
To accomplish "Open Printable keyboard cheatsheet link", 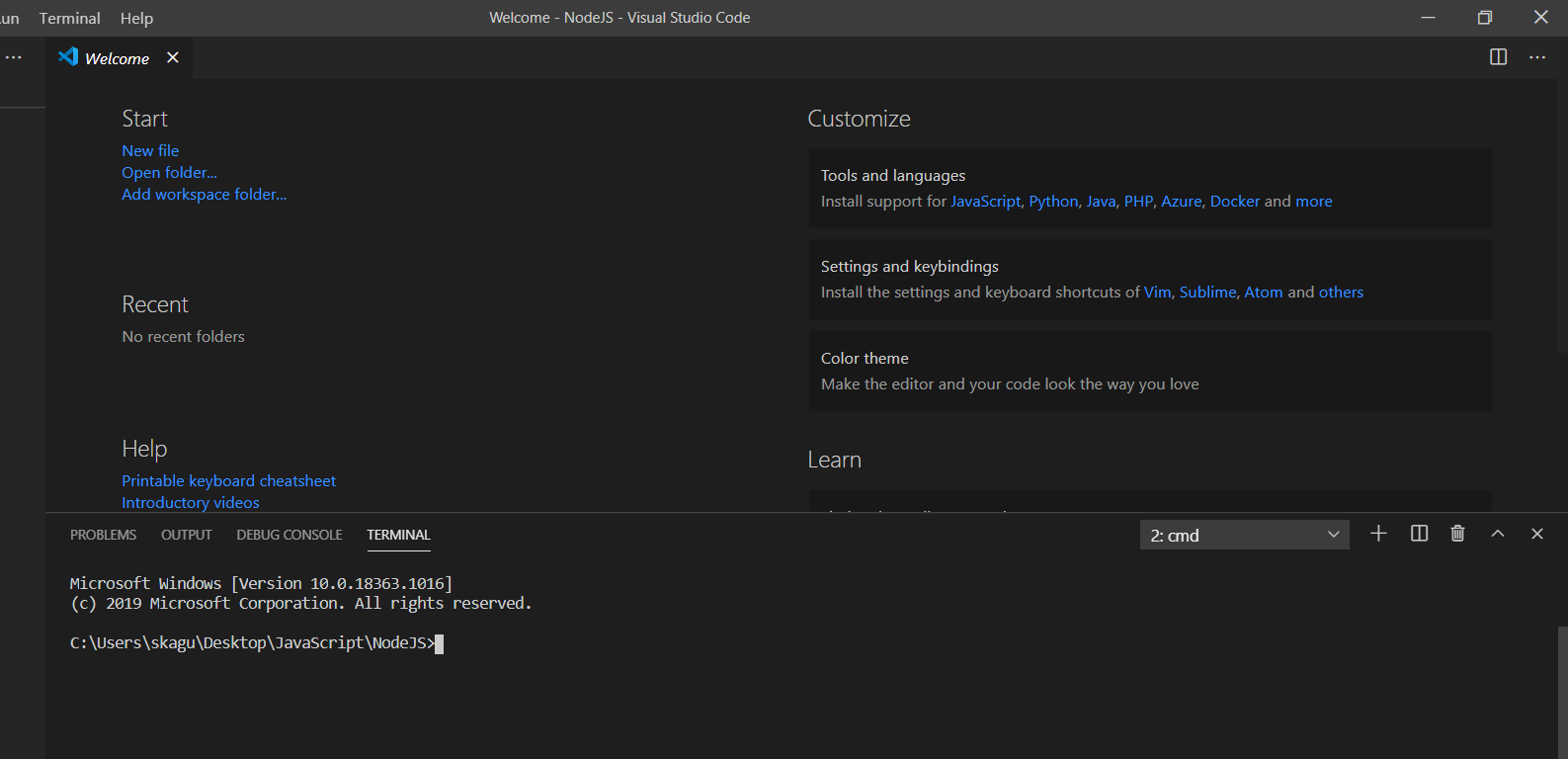I will pyautogui.click(x=228, y=480).
